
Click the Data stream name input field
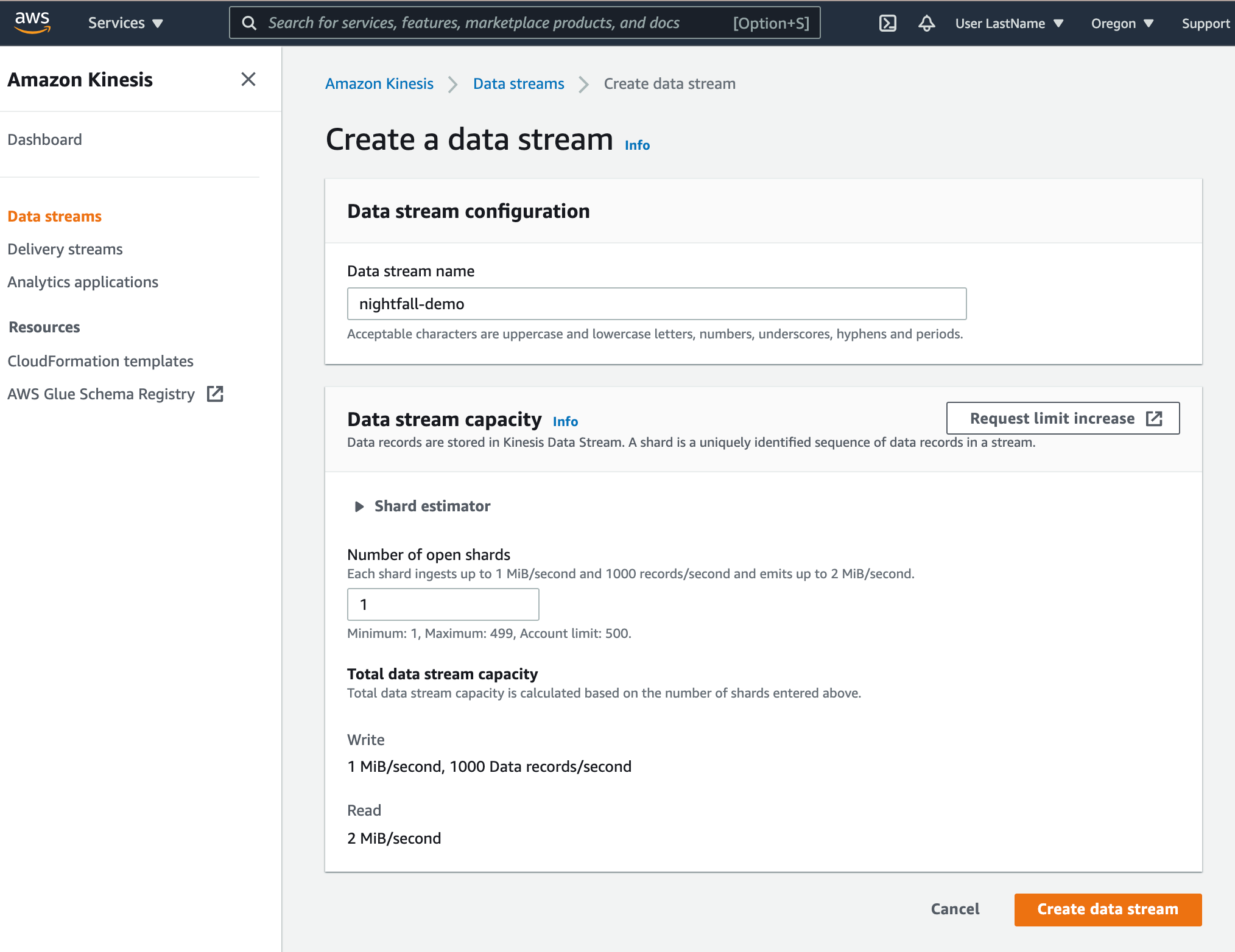click(656, 304)
